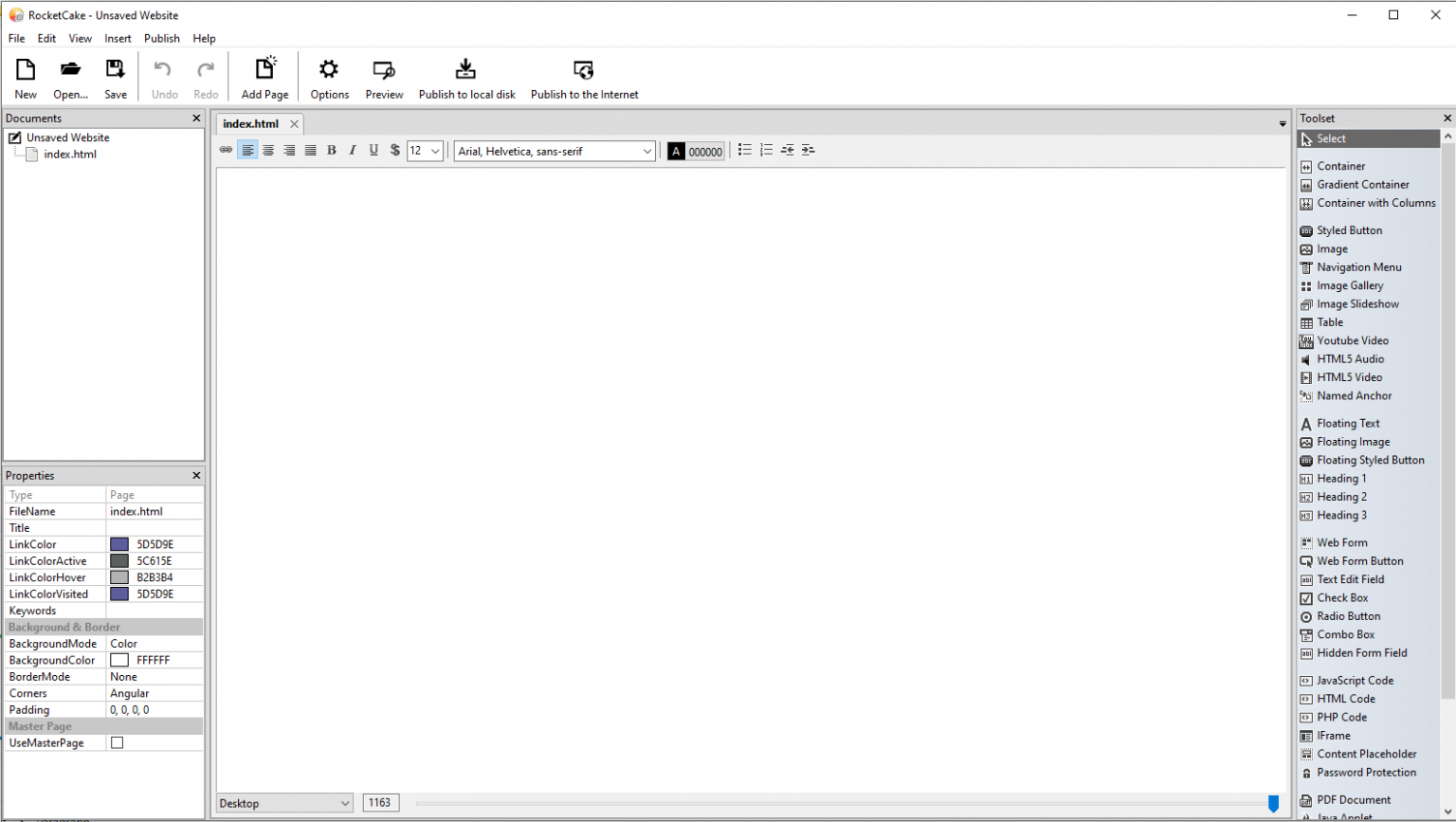Select the Navigation Menu tool
The image size is (1456, 822).
point(1357,267)
